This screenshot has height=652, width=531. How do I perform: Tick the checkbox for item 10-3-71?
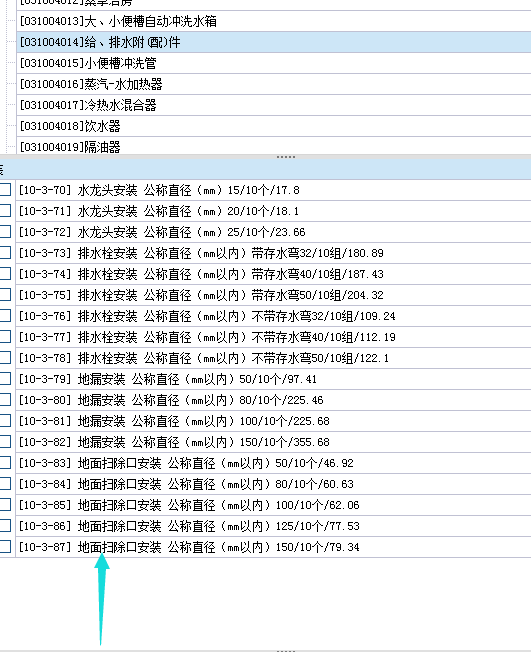5,211
